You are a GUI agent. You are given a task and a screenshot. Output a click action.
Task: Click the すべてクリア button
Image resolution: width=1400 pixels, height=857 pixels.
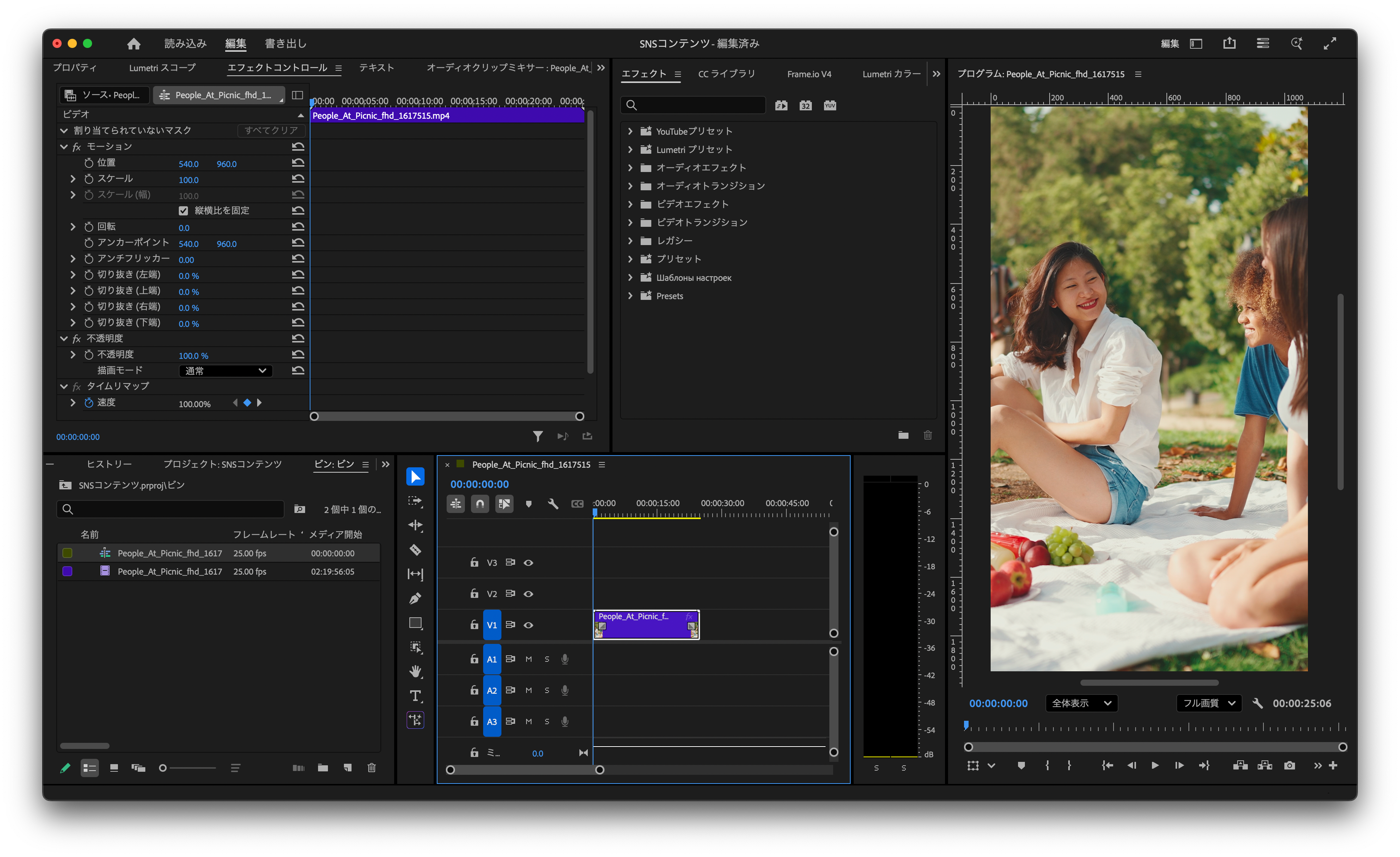click(271, 130)
